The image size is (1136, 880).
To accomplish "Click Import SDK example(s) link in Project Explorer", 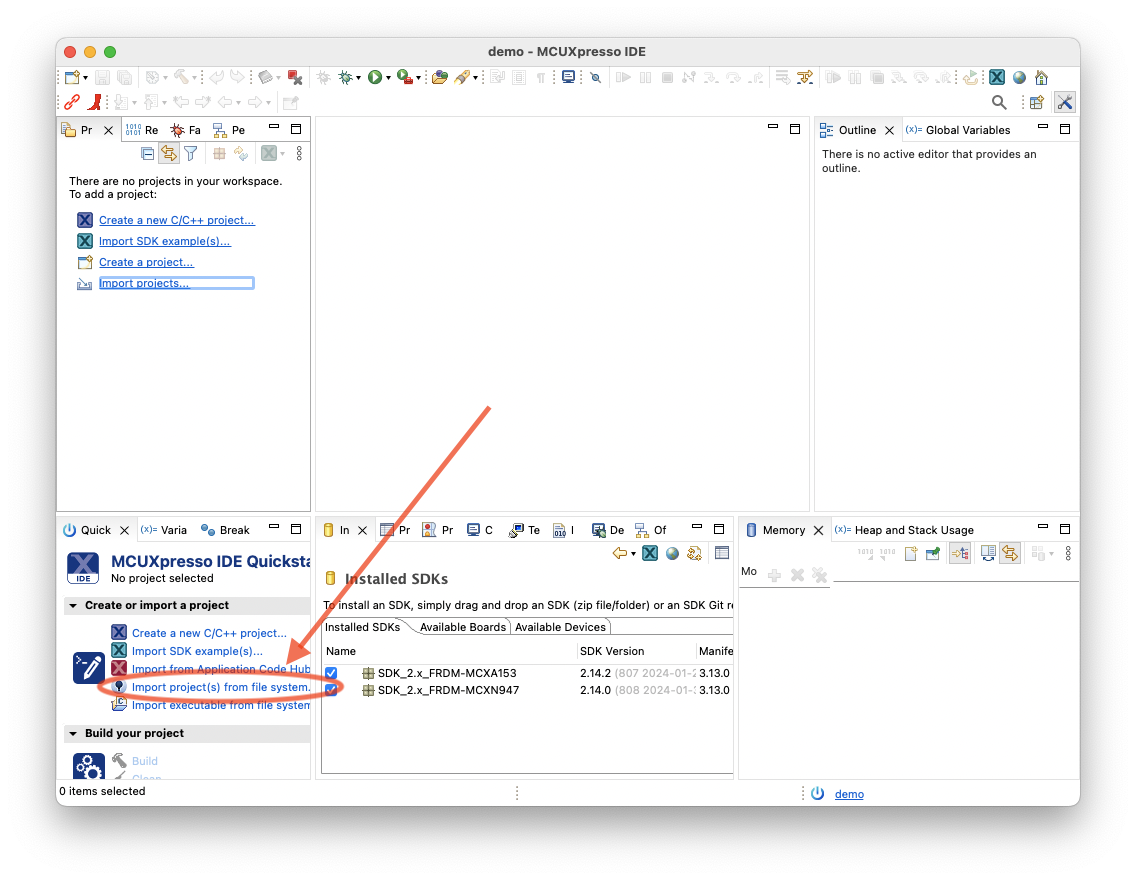I will 164,241.
